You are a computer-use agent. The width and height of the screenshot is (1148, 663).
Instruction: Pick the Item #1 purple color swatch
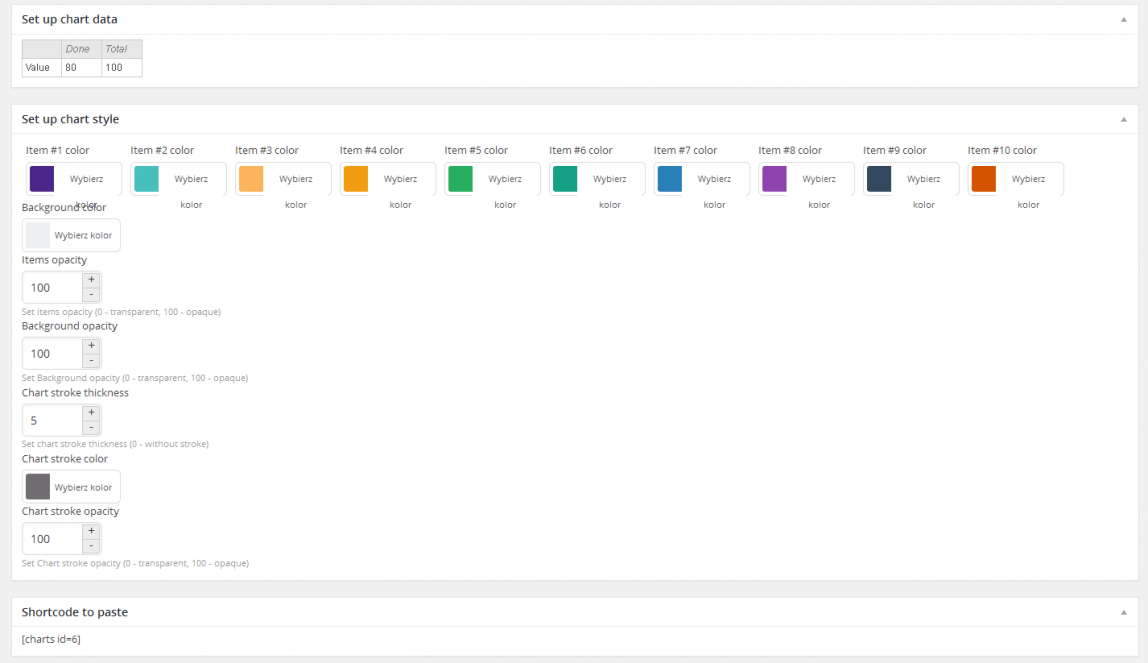[x=42, y=179]
